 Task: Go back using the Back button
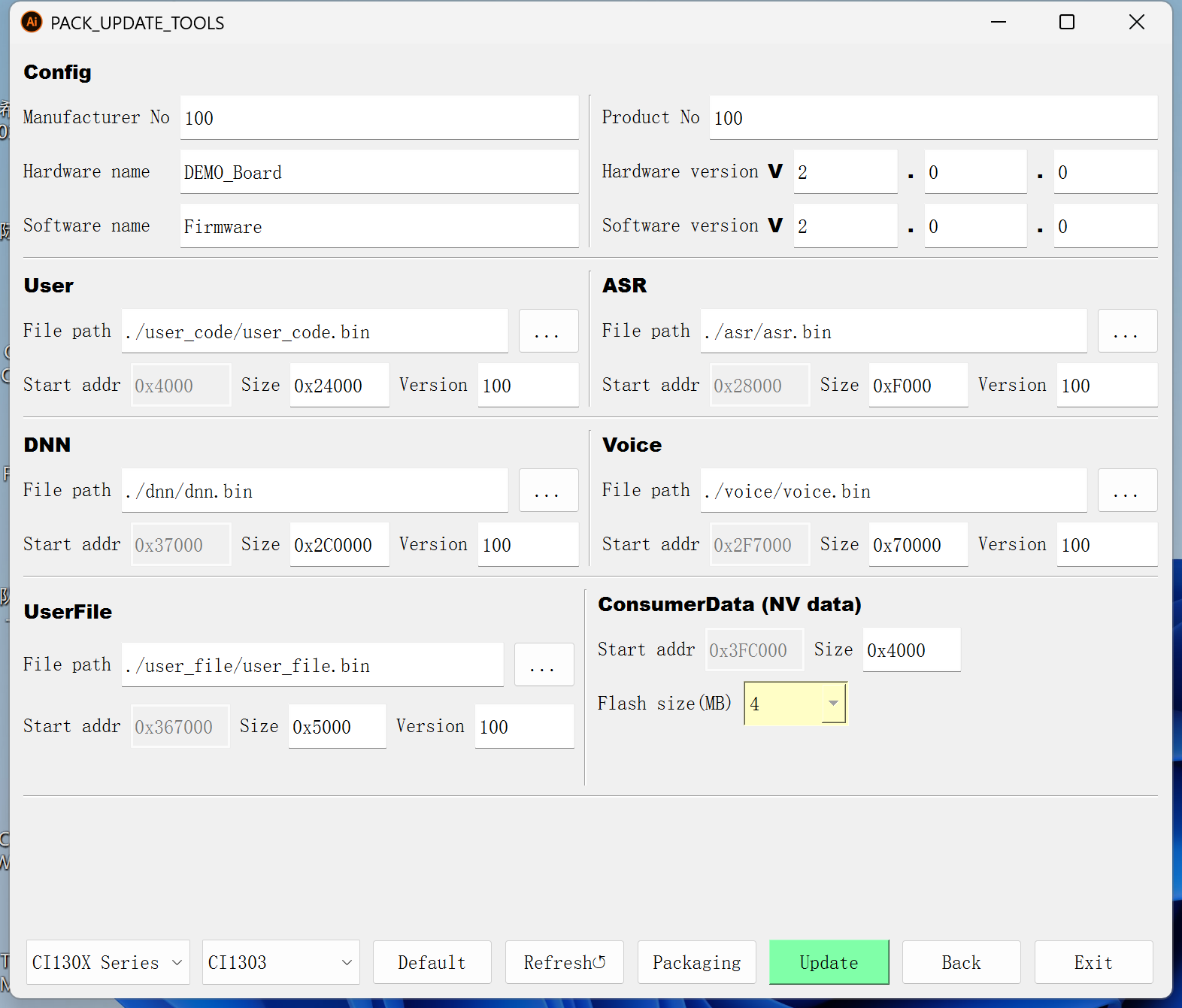click(961, 962)
